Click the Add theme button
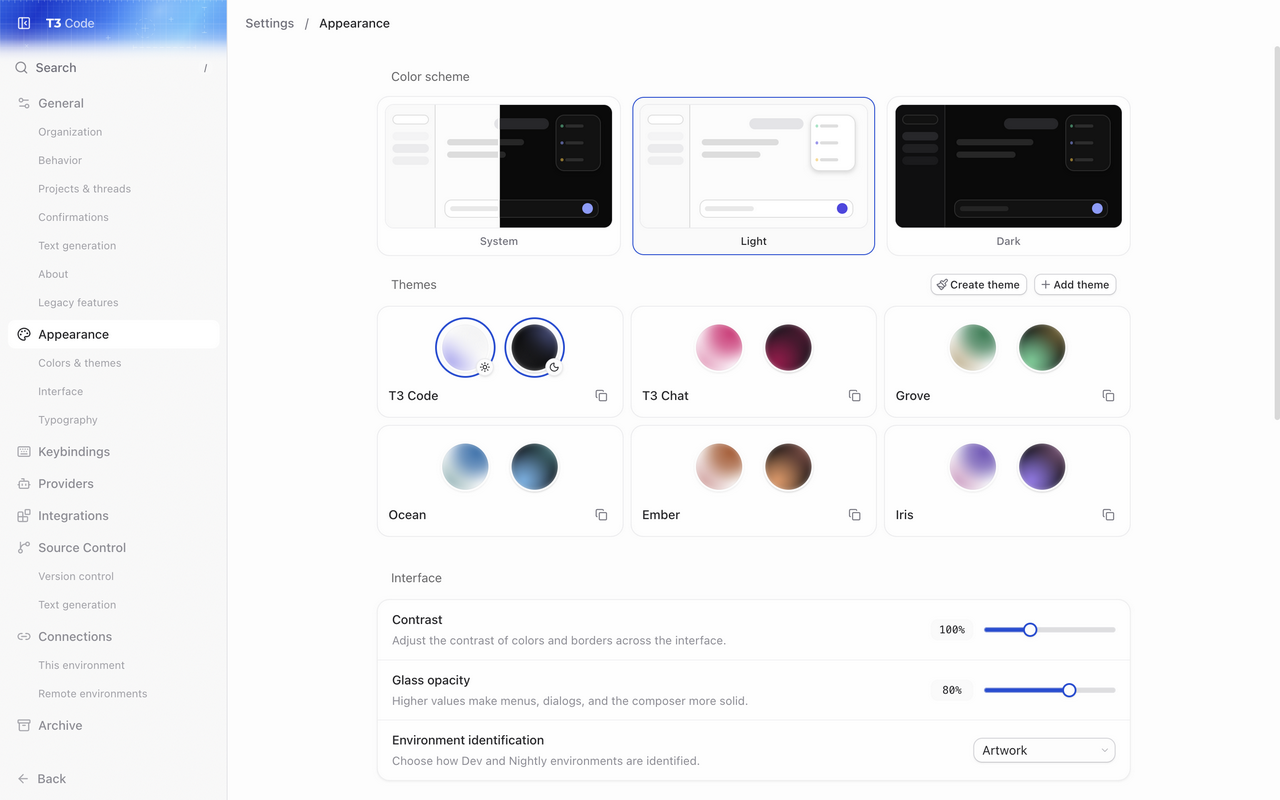The image size is (1280, 800). click(x=1075, y=285)
